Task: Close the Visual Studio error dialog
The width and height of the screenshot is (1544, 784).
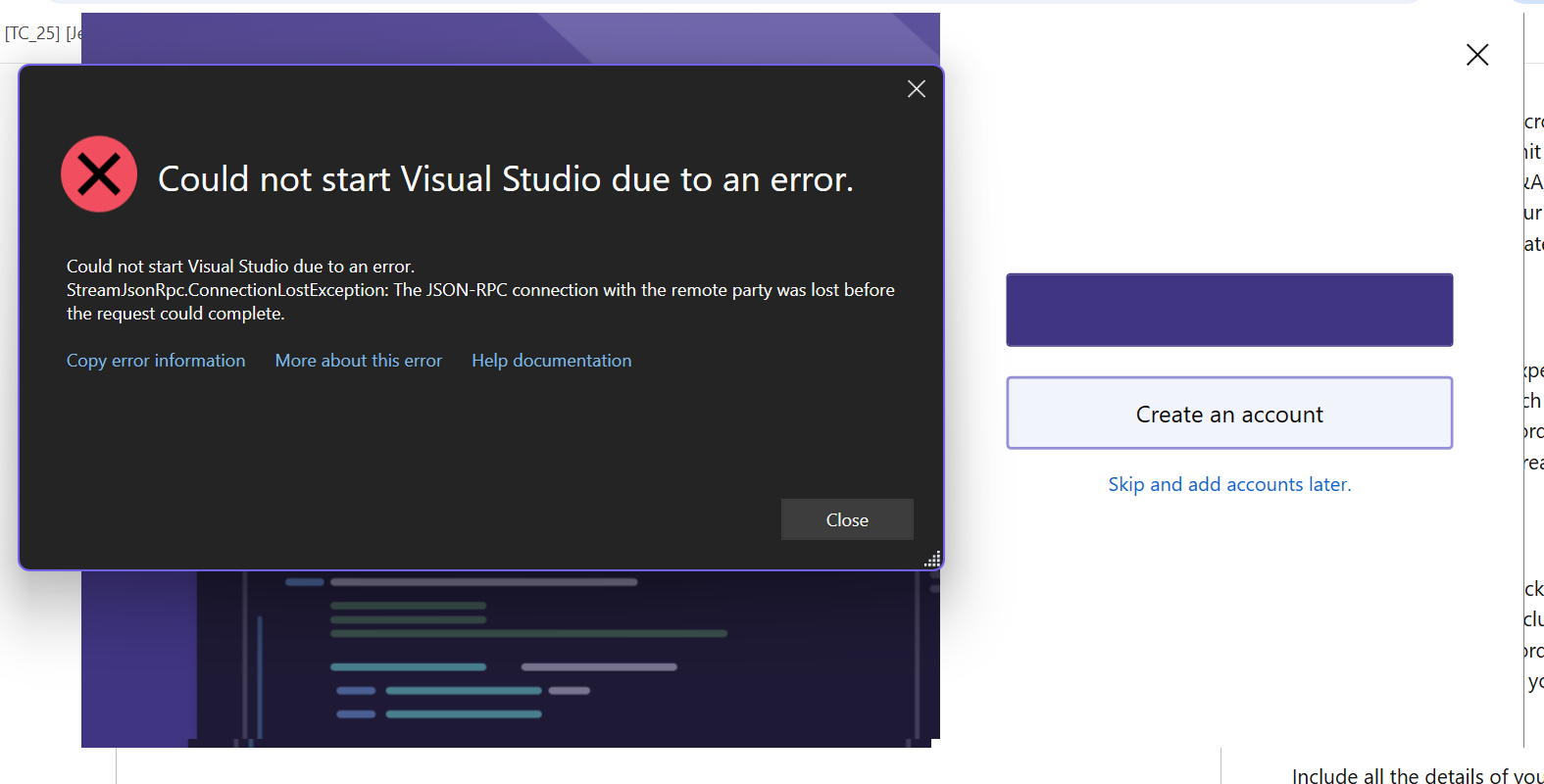Action: click(x=847, y=519)
